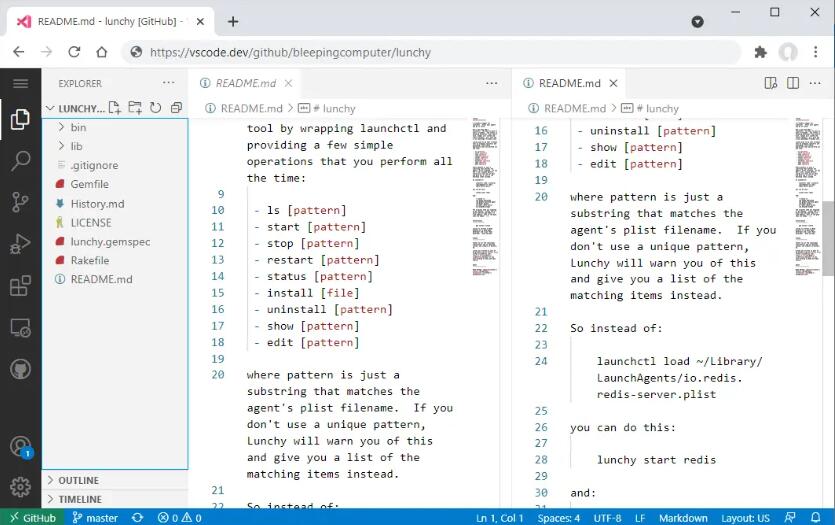The height and width of the screenshot is (525, 835).
Task: Open the Run and Debug view
Action: click(x=20, y=244)
